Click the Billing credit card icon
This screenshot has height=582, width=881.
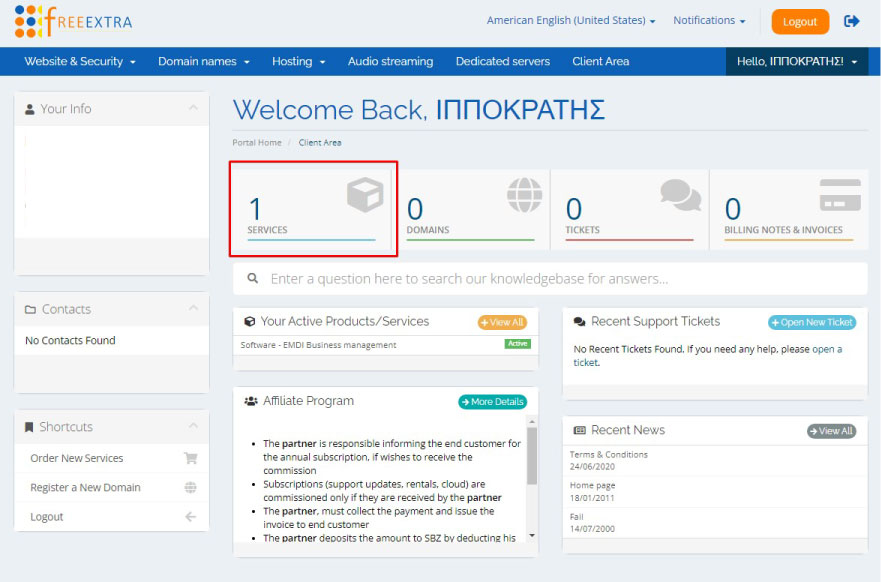click(840, 195)
